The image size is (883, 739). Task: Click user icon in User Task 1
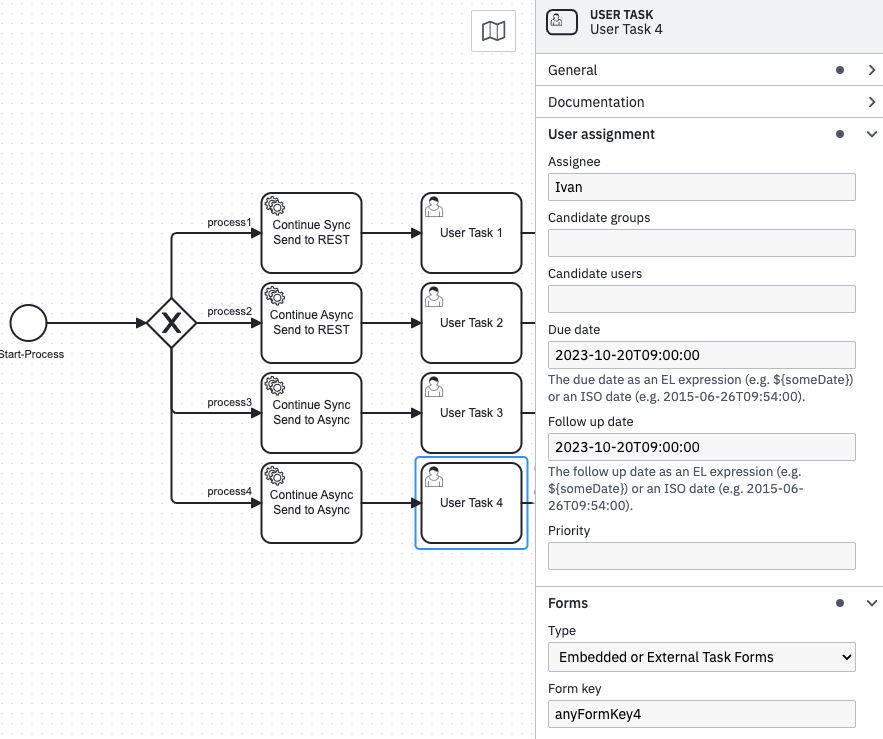pos(435,207)
